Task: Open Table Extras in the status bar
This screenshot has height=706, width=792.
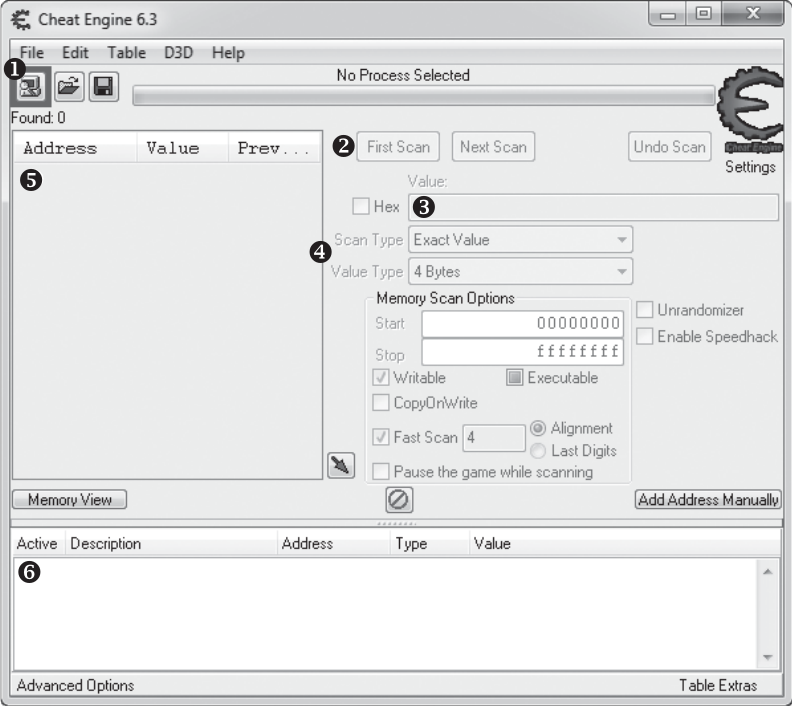Action: pyautogui.click(x=718, y=685)
